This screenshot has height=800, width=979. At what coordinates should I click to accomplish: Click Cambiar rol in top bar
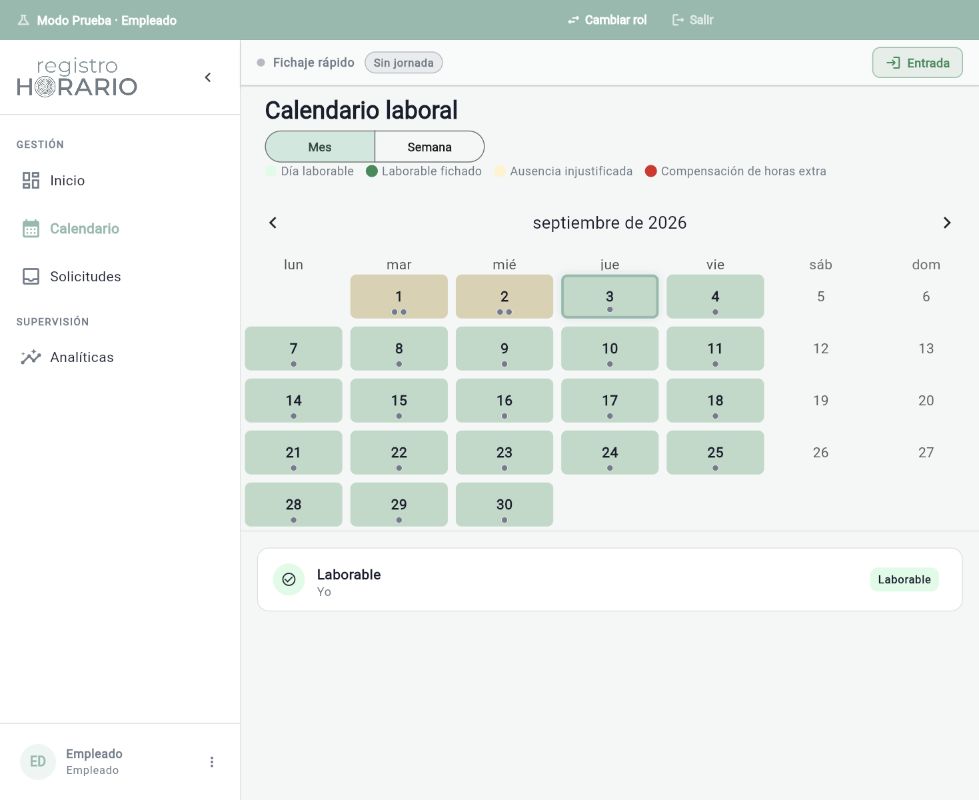pyautogui.click(x=607, y=20)
